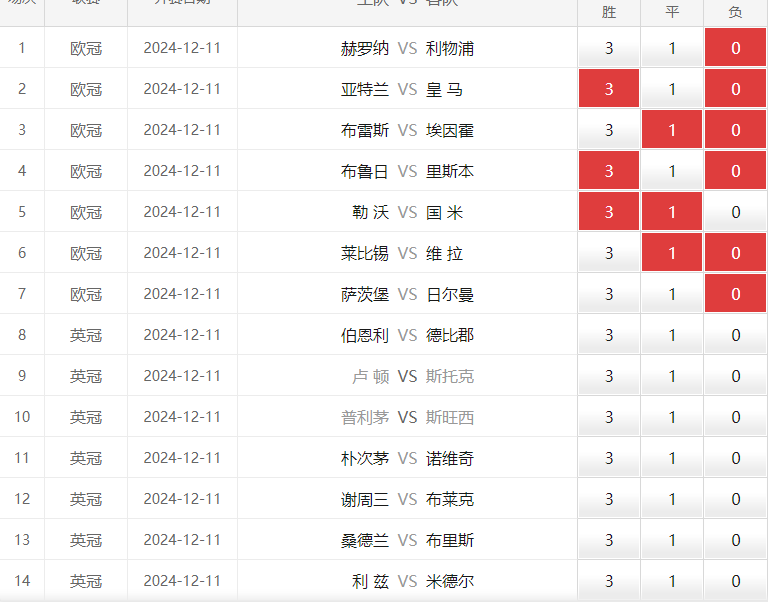This screenshot has width=768, height=602.
Task: Deselect win (3) for 布鲁日 VS 里斯本
Action: coord(609,170)
